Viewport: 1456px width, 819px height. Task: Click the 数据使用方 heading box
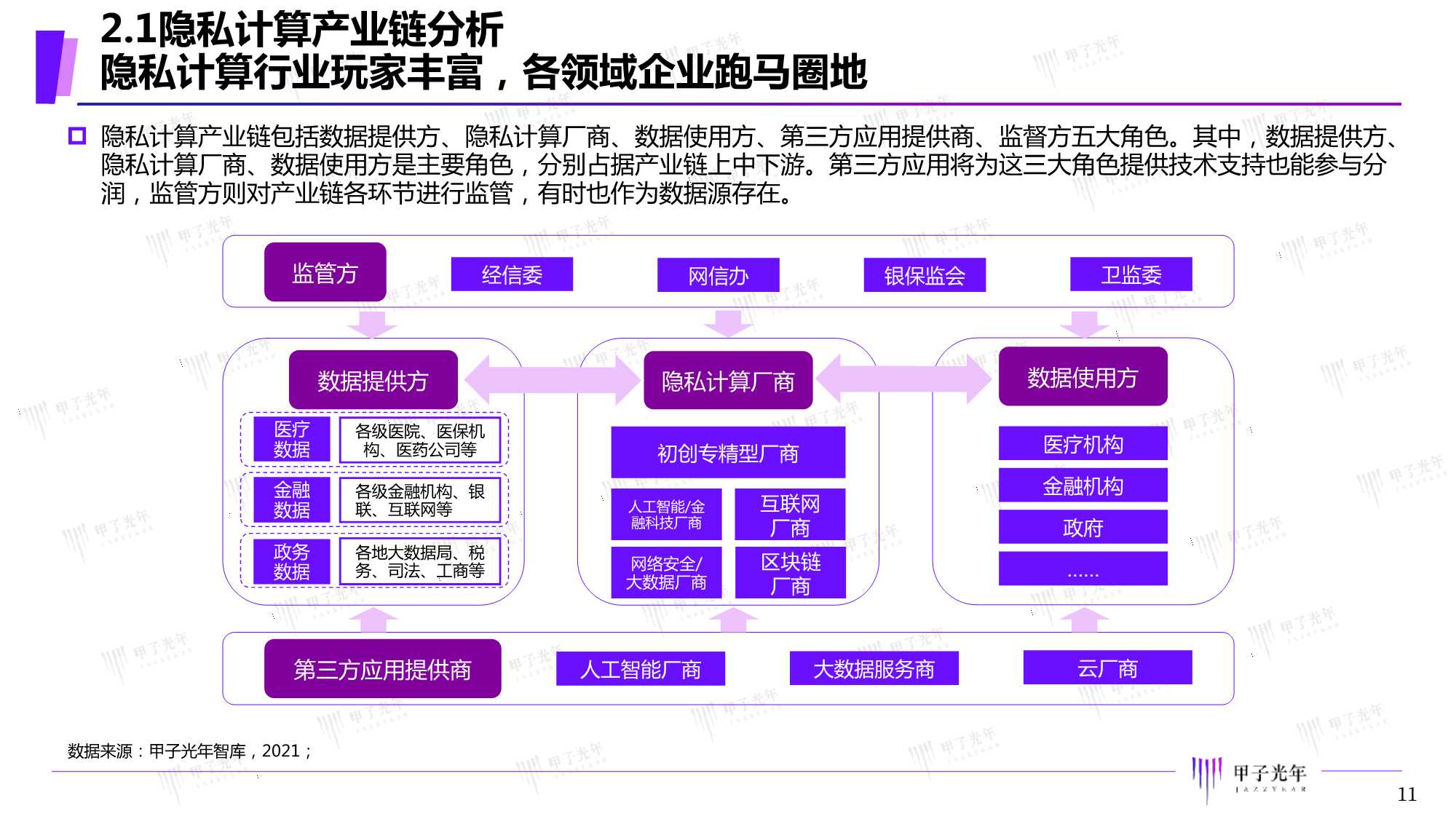point(1083,377)
